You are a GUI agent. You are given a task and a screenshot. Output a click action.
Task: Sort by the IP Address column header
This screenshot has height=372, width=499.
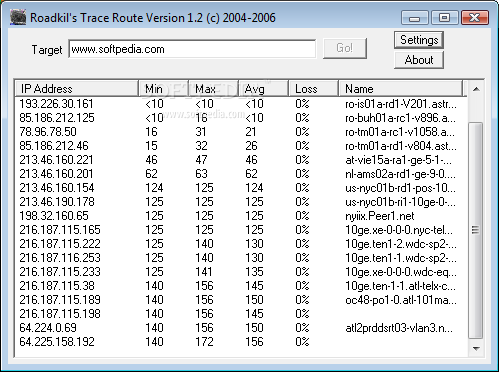77,89
